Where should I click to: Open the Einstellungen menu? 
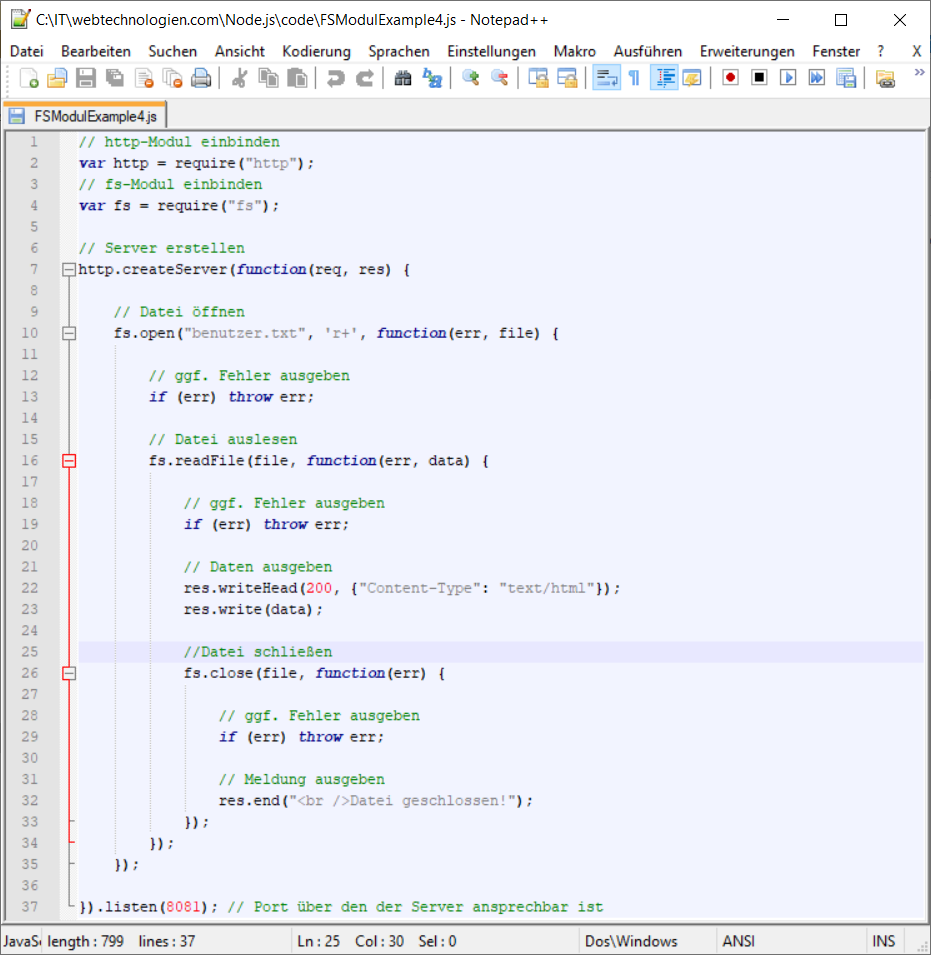[491, 51]
